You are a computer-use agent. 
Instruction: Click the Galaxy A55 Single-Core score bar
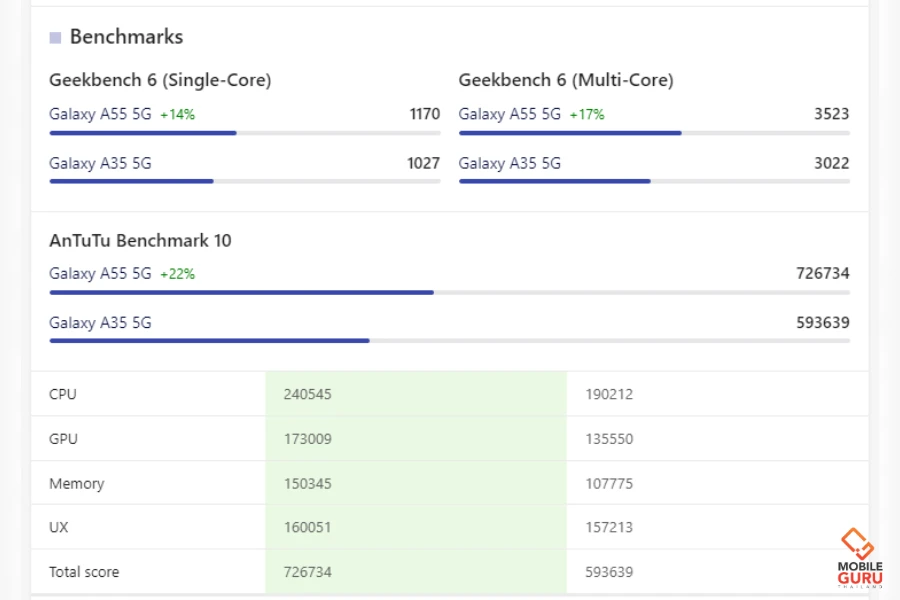[x=143, y=132]
